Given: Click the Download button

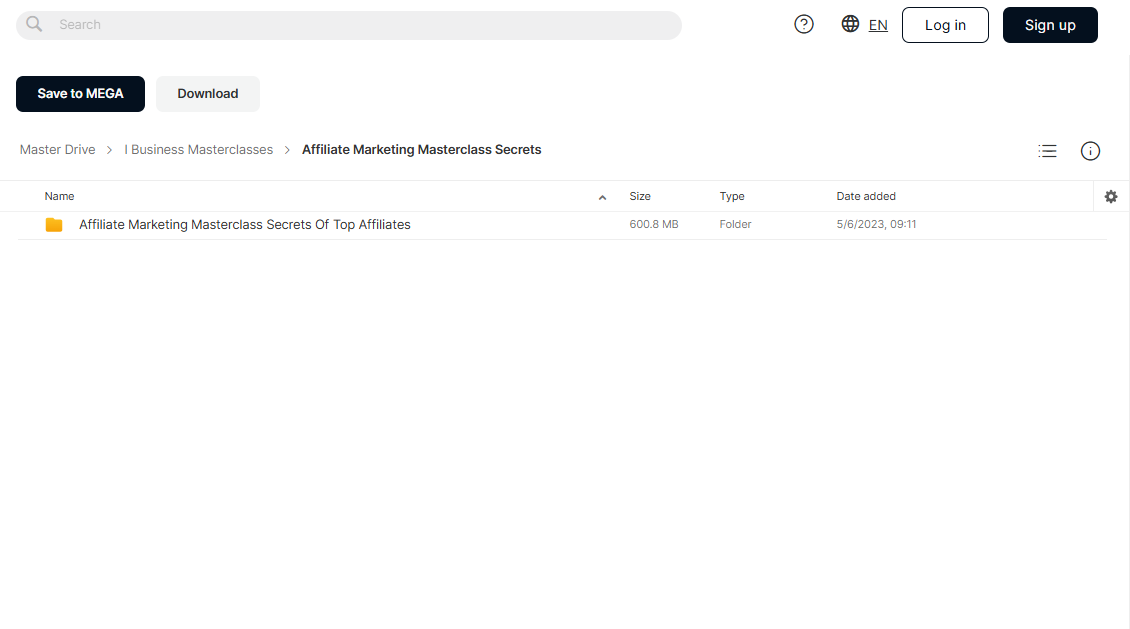Looking at the screenshot, I should (208, 94).
